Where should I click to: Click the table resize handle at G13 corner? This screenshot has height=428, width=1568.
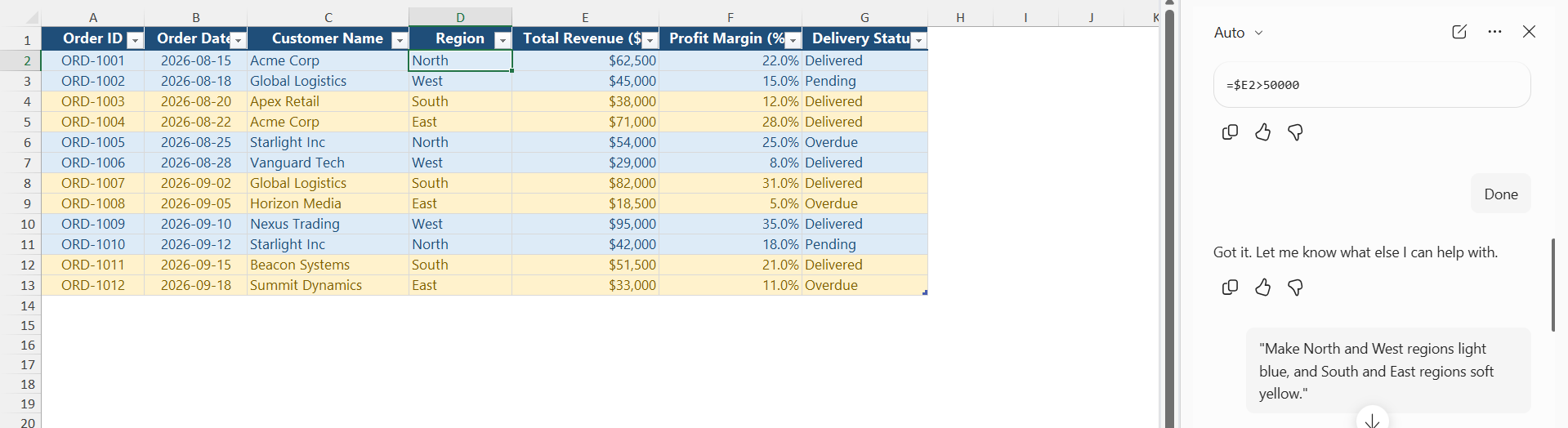tap(925, 292)
